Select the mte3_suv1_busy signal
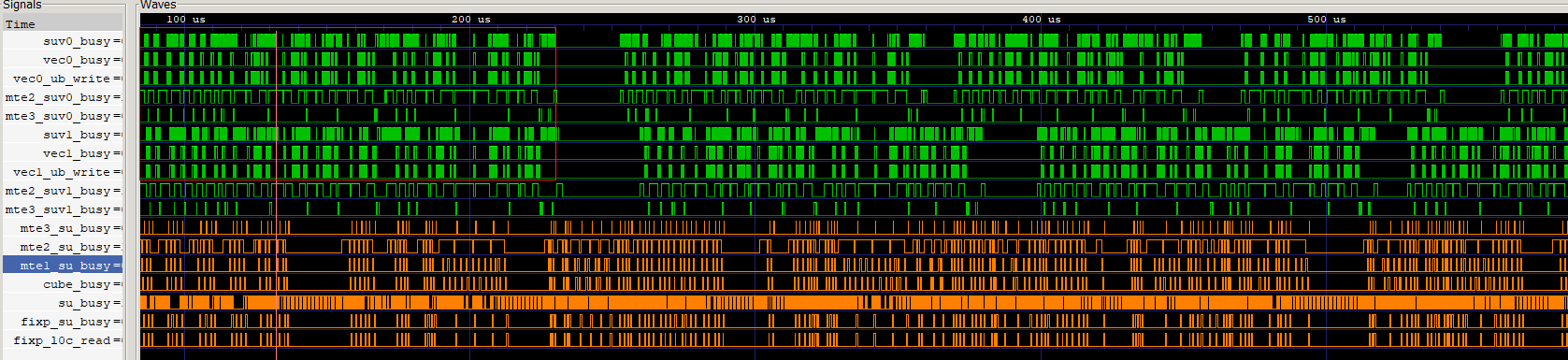The width and height of the screenshot is (1568, 360). [x=62, y=209]
